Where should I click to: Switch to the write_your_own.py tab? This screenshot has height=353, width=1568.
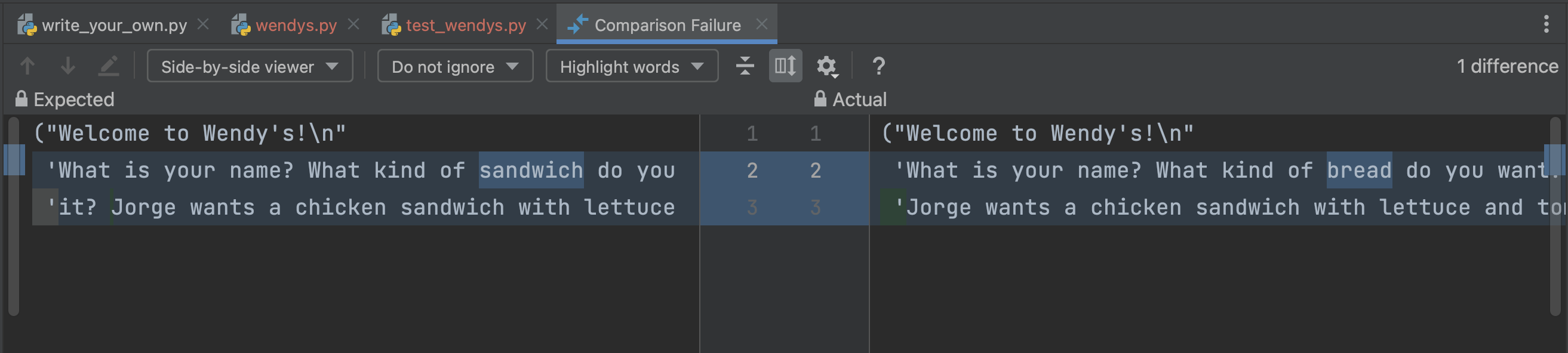coord(113,26)
